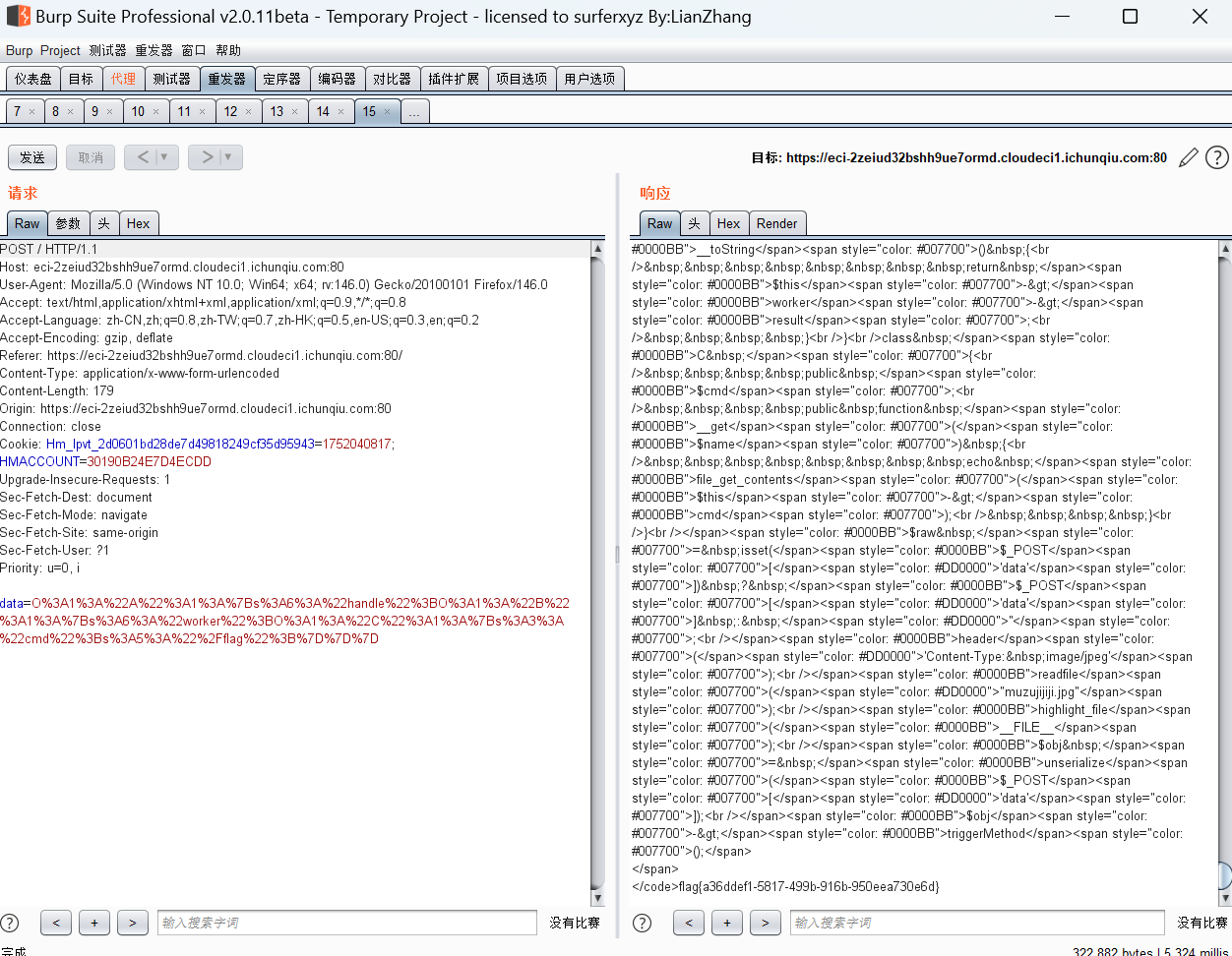Open the Project menu
This screenshot has height=956, width=1232.
(x=60, y=50)
